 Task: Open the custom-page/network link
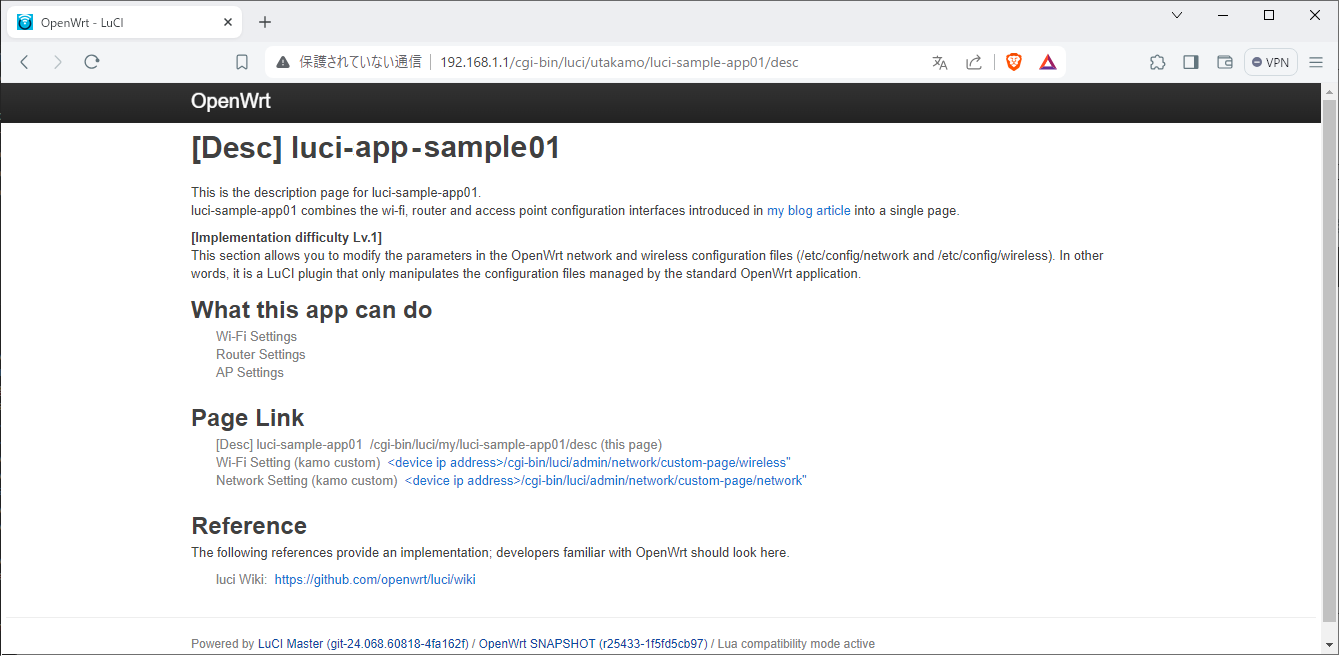pos(605,480)
